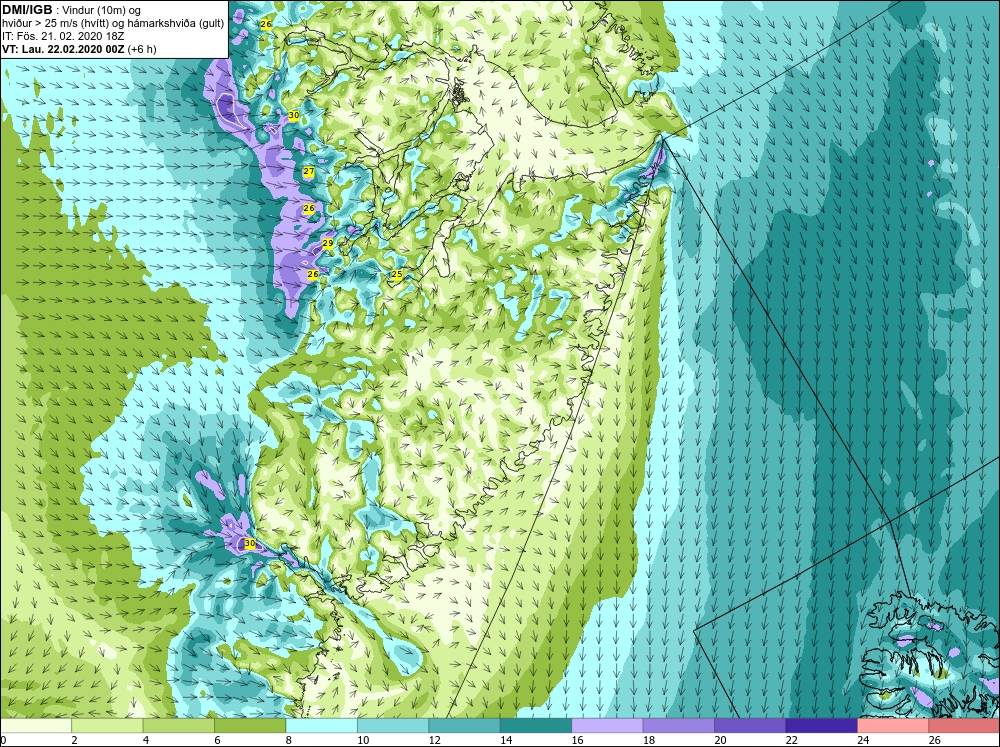Pick the 18–20 m/s purple legend swatch
The width and height of the screenshot is (1000, 747).
679,725
